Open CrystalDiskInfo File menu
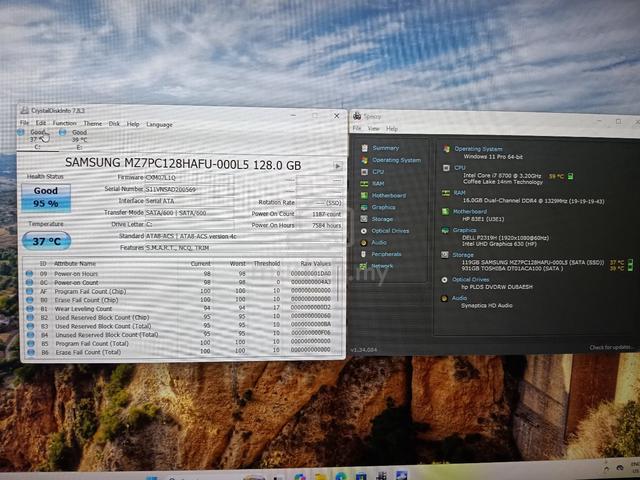Image resolution: width=640 pixels, height=480 pixels. coord(24,122)
